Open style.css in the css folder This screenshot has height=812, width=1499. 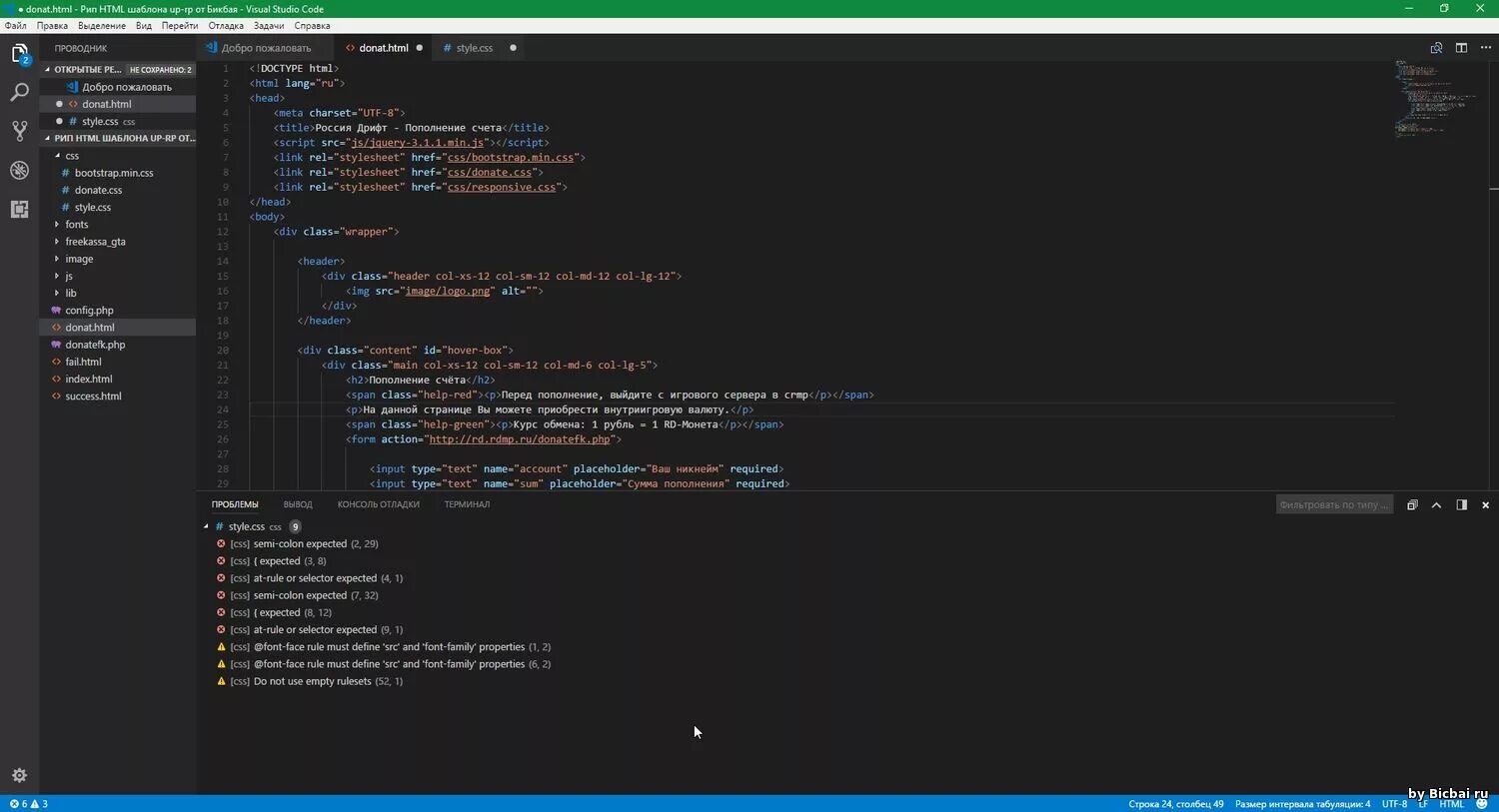pyautogui.click(x=92, y=208)
